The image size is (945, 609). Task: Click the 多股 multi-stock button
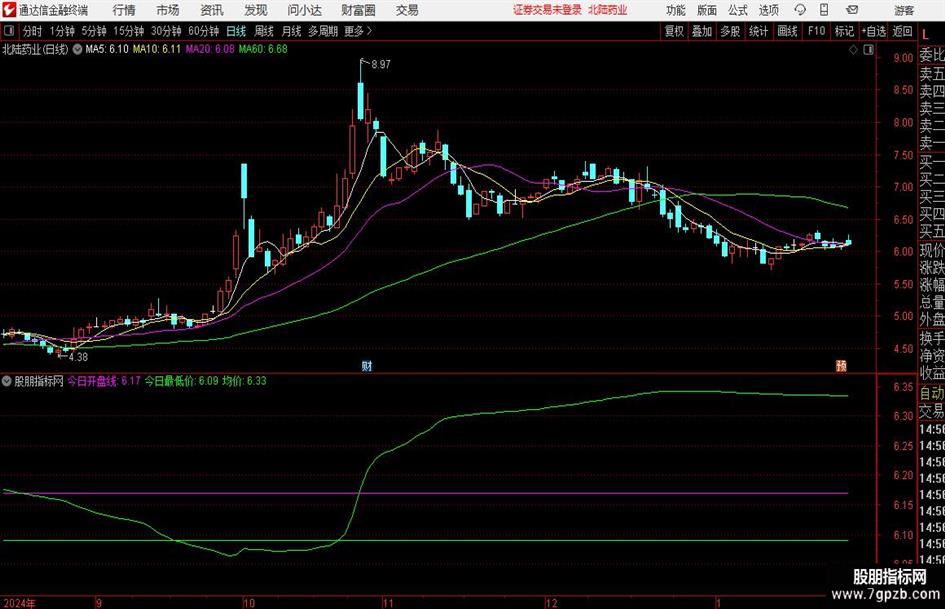(x=730, y=31)
